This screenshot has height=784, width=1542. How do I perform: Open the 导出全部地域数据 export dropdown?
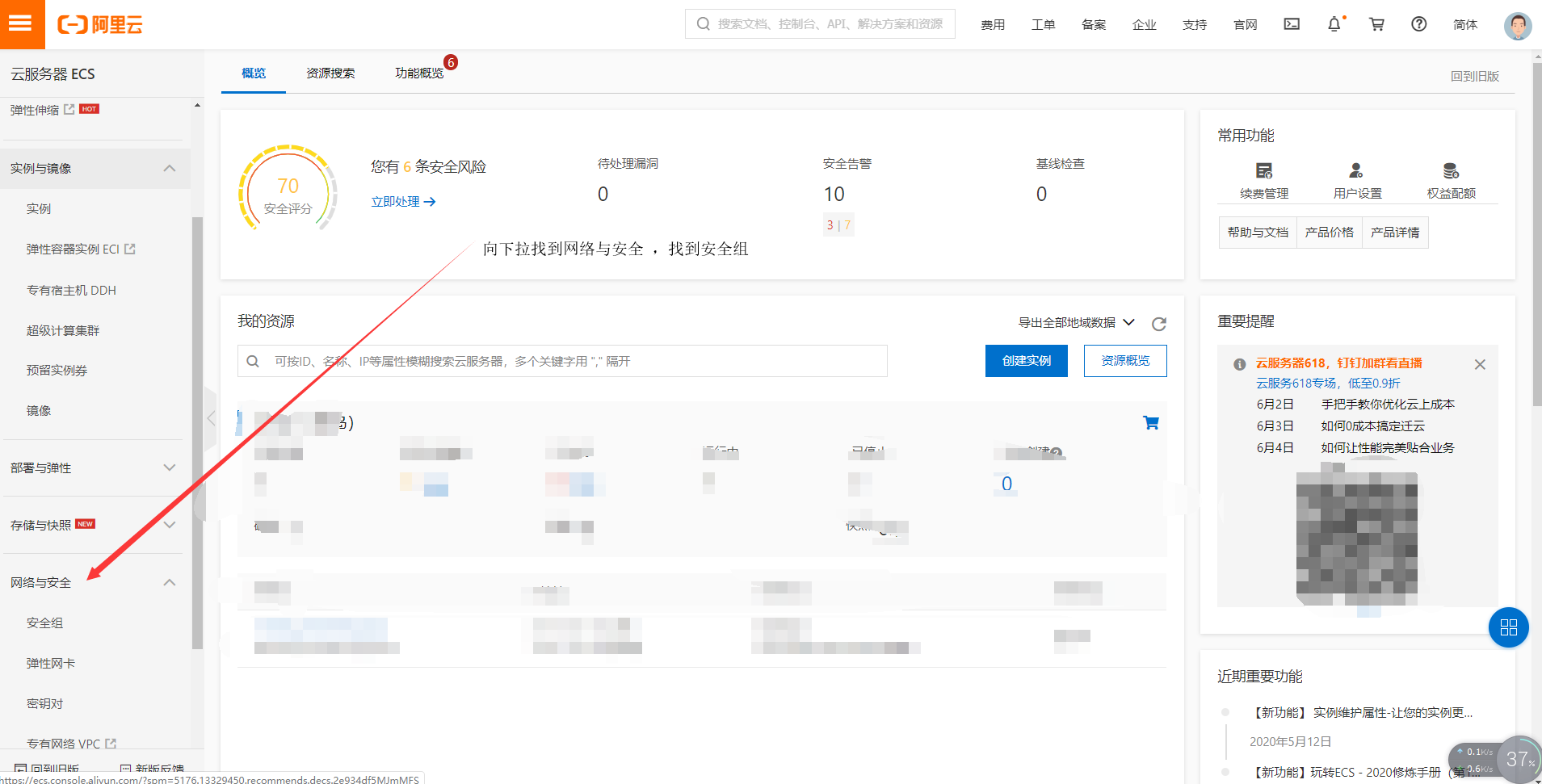[x=1074, y=321]
